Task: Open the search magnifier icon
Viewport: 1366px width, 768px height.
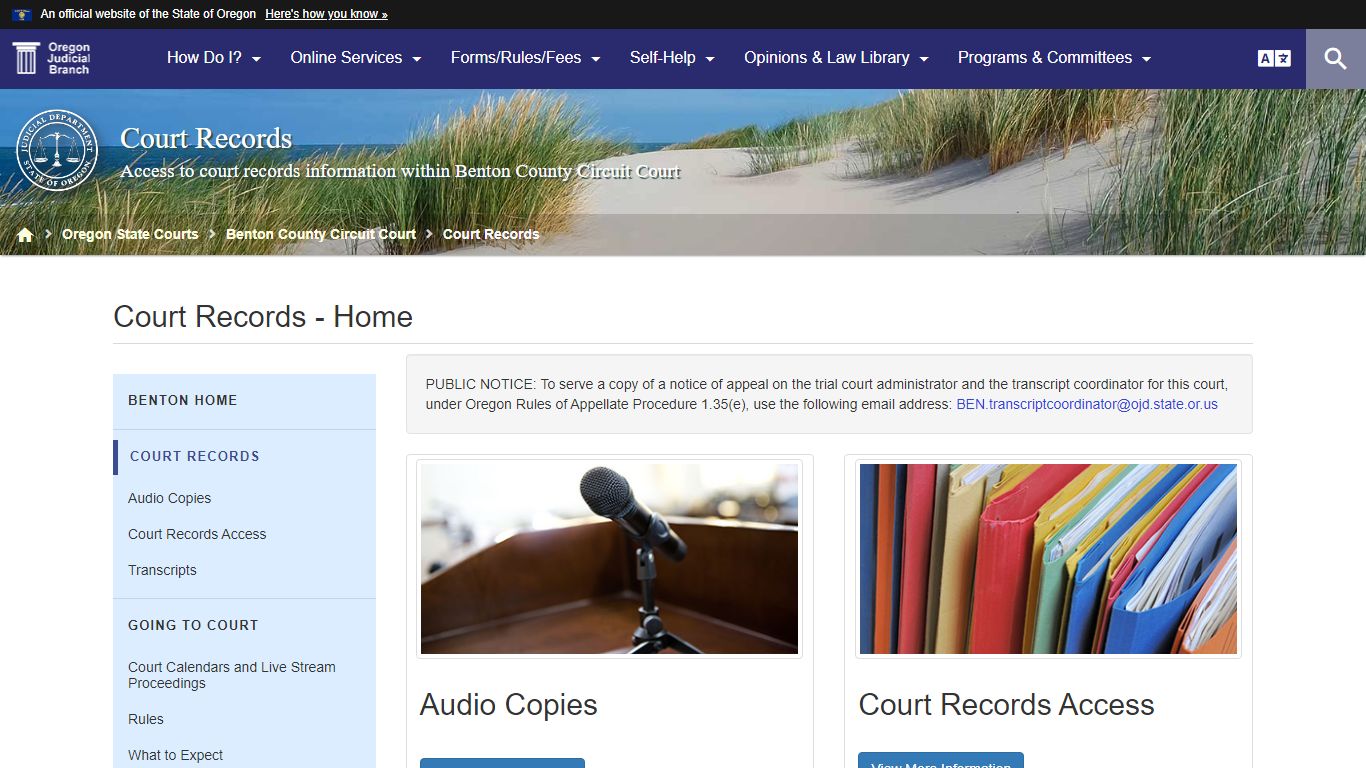Action: click(x=1336, y=58)
